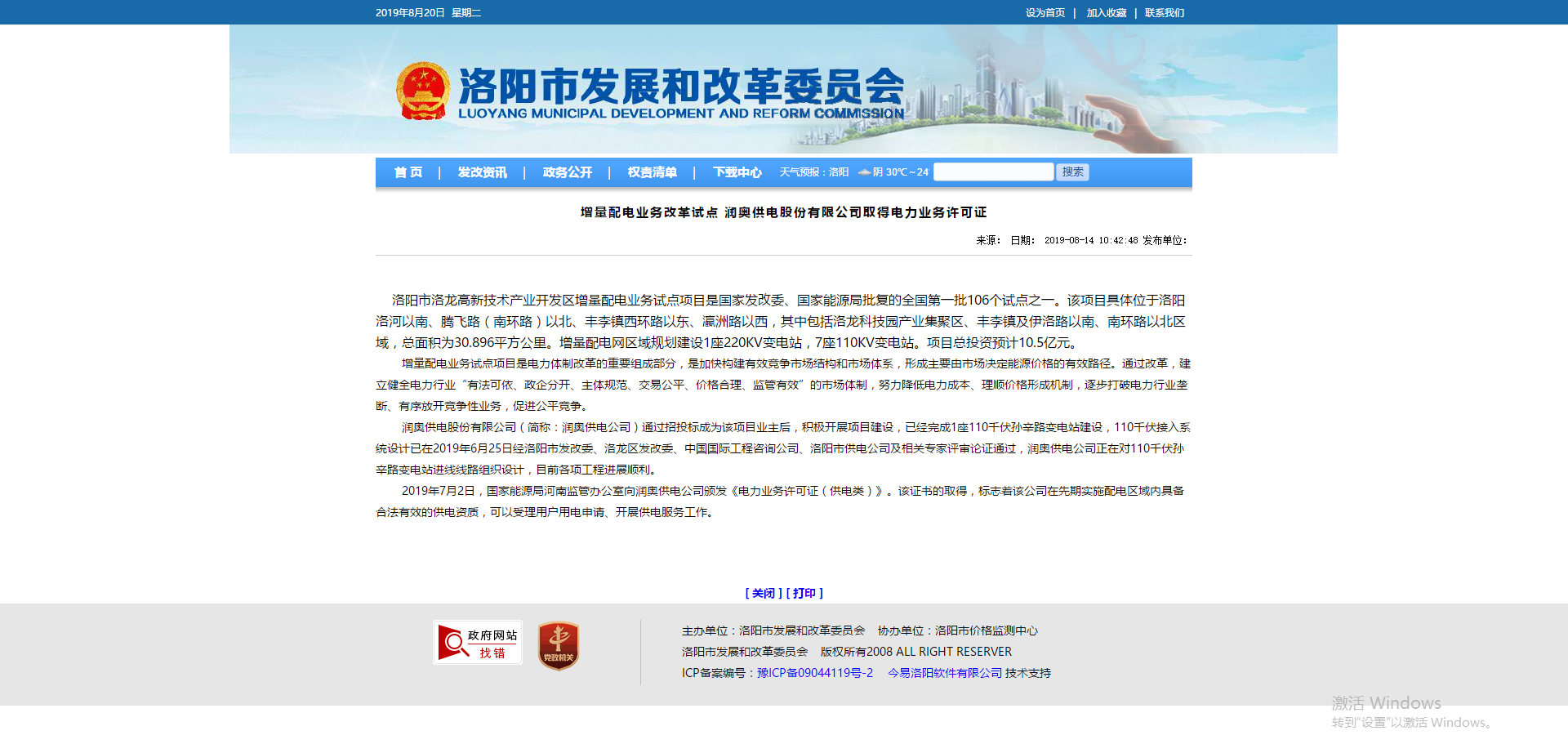This screenshot has height=753, width=1568.
Task: Click weather forecast text 天气预报：洛阳
Action: point(814,172)
